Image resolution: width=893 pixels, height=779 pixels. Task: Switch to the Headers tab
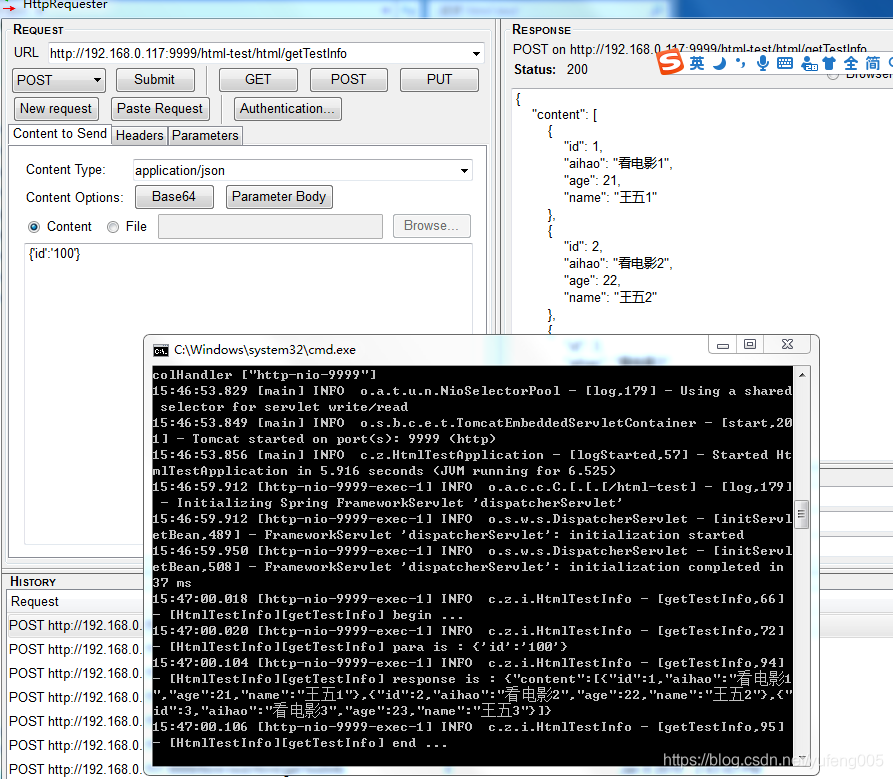[139, 135]
